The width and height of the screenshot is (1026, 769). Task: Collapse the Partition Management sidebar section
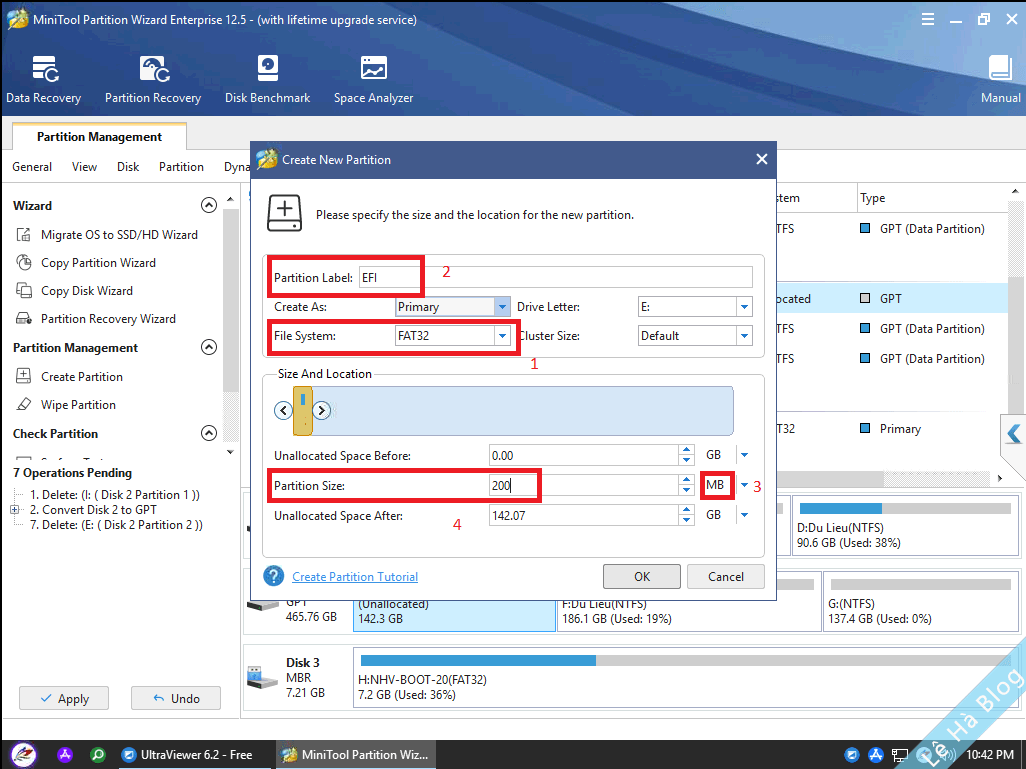(x=209, y=347)
